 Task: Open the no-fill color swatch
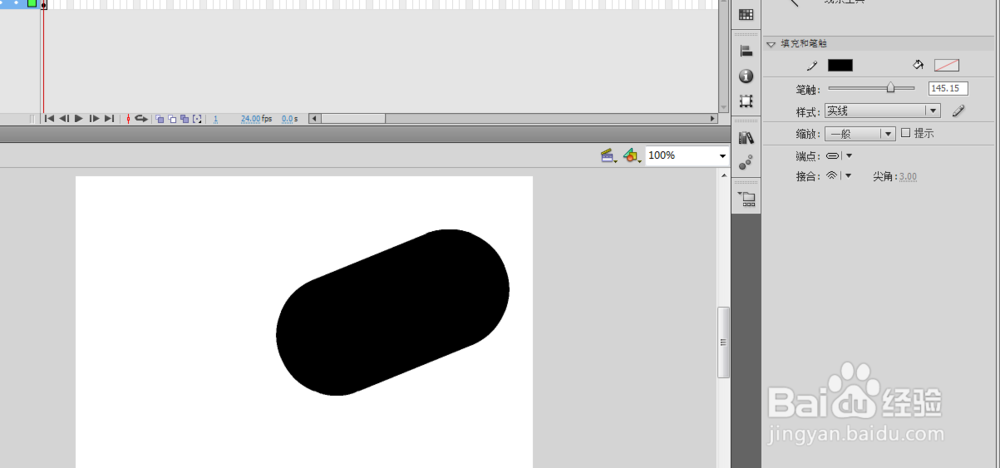tap(947, 65)
